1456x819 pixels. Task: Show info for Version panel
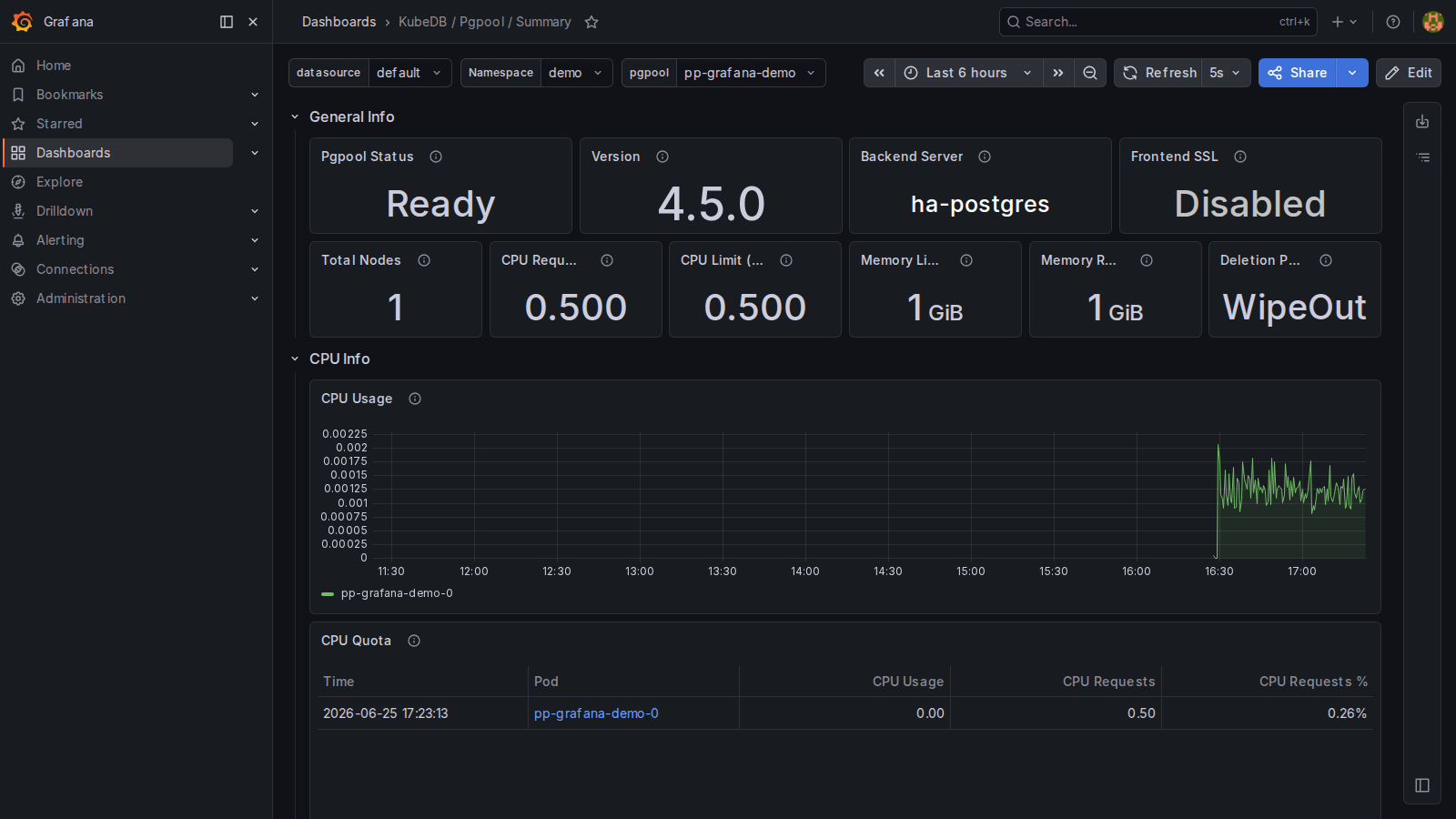click(662, 157)
